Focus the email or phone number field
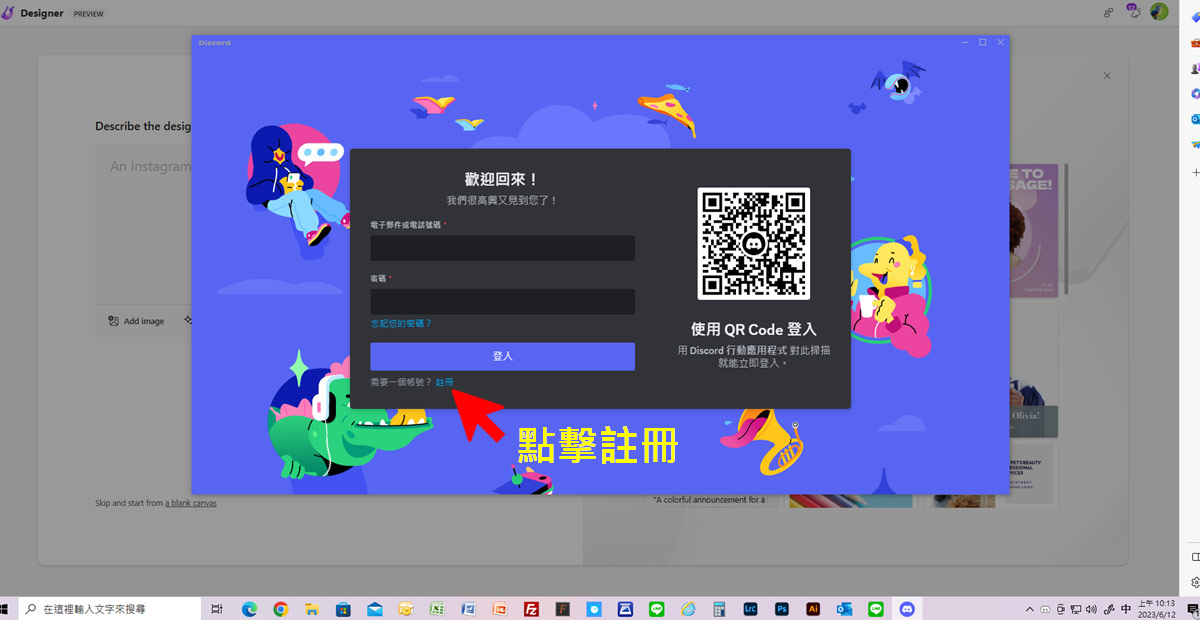Screen dimensions: 1200x620 (502, 248)
